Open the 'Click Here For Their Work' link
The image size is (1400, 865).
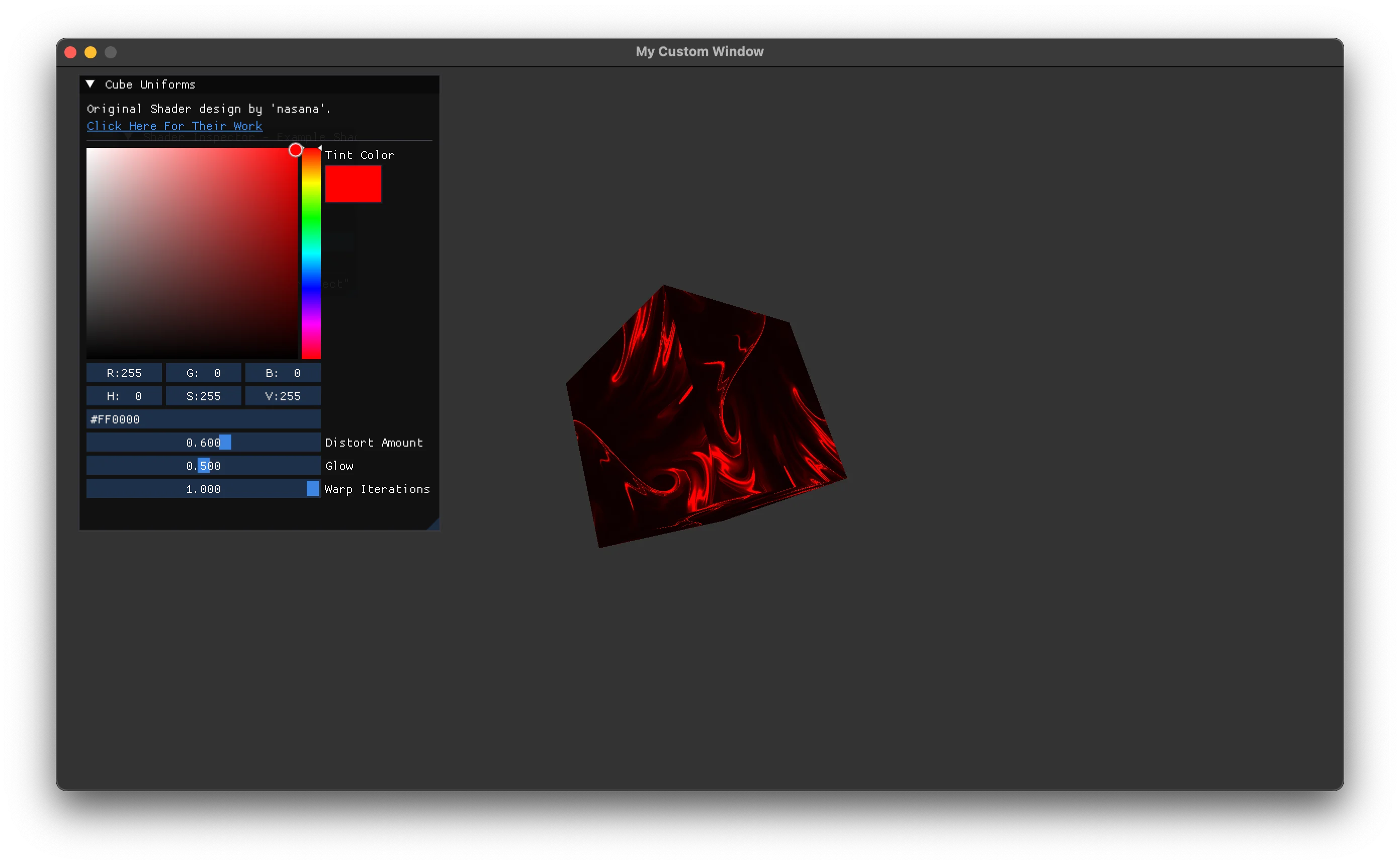pyautogui.click(x=174, y=125)
